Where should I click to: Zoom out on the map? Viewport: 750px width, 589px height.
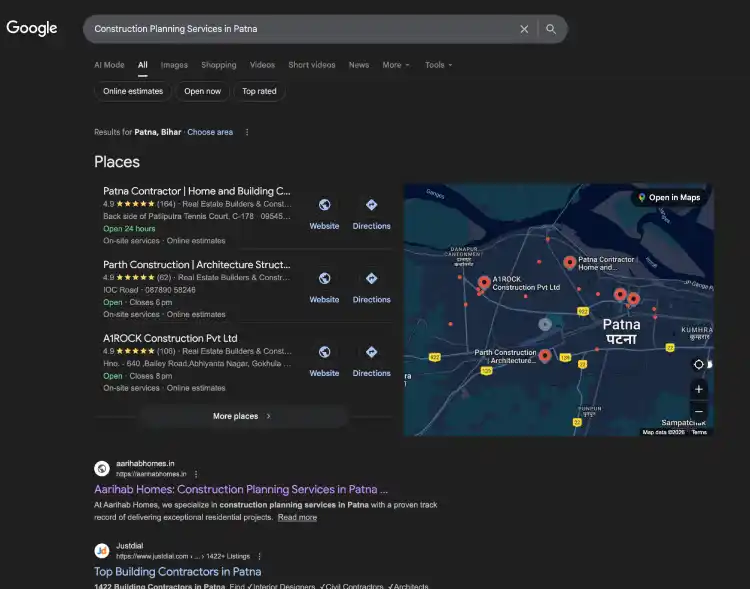coord(698,411)
